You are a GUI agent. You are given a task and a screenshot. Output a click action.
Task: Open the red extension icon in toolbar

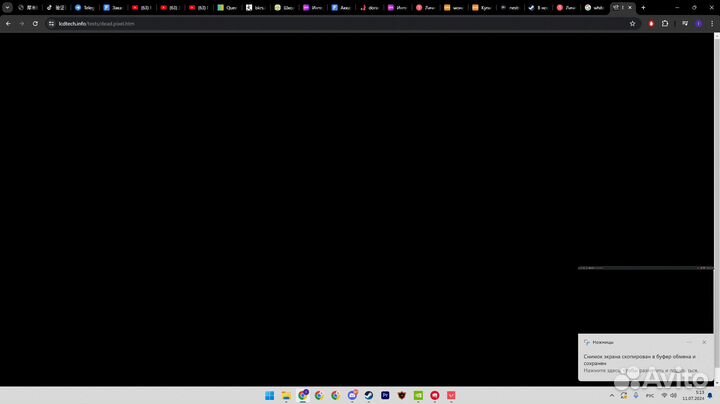[651, 23]
